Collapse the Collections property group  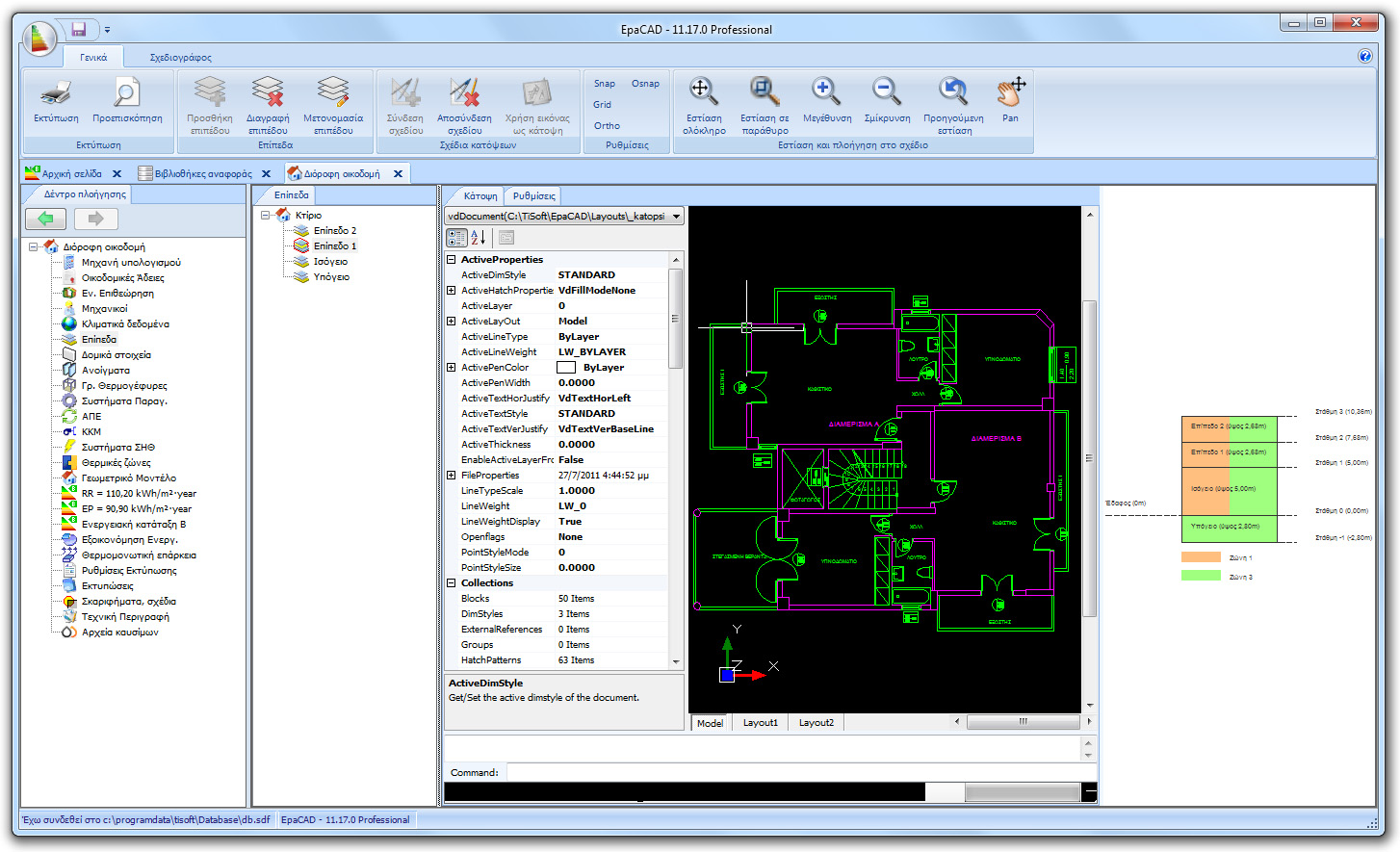pos(451,582)
